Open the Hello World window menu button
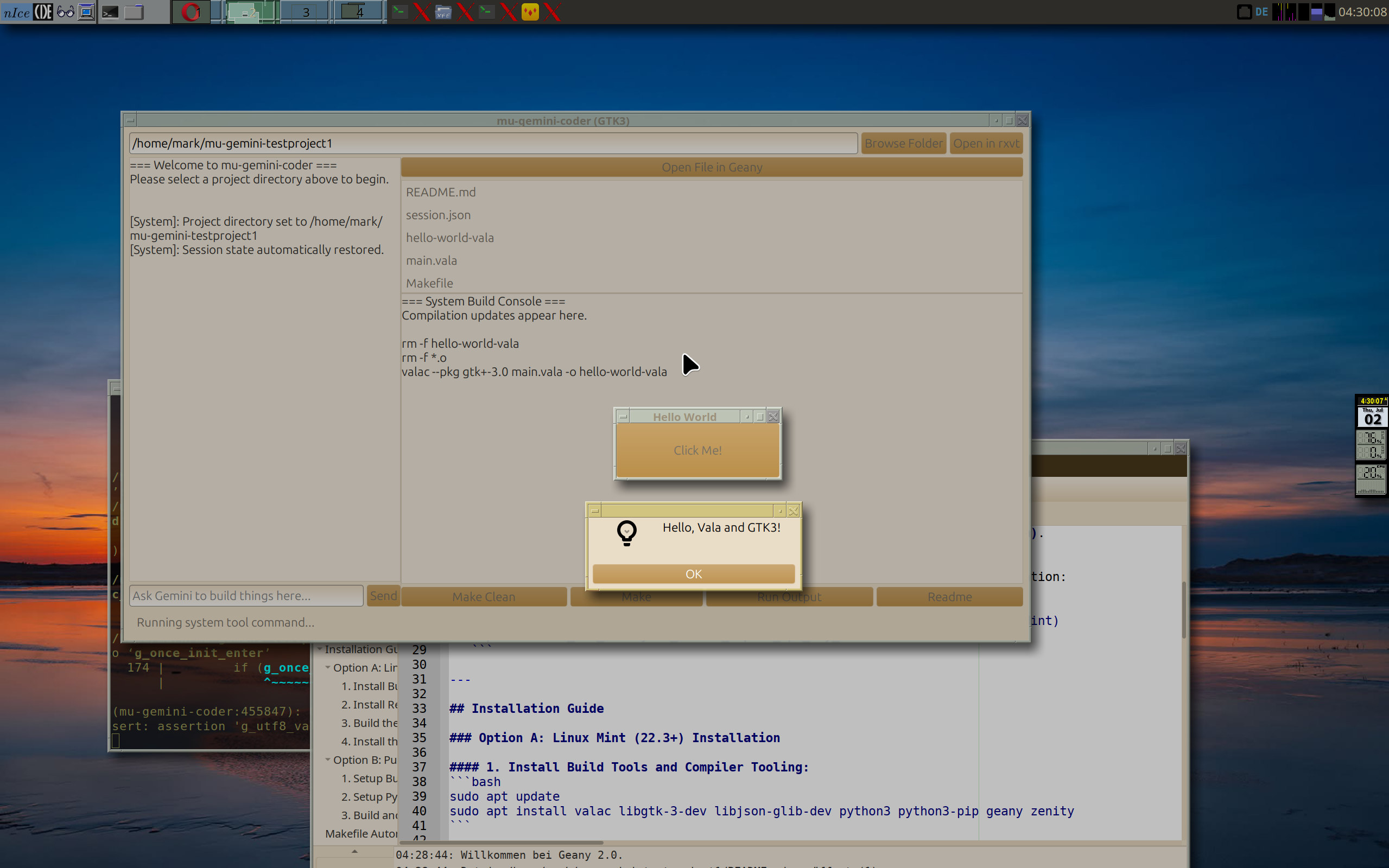Viewport: 1389px width, 868px height. coord(623,417)
